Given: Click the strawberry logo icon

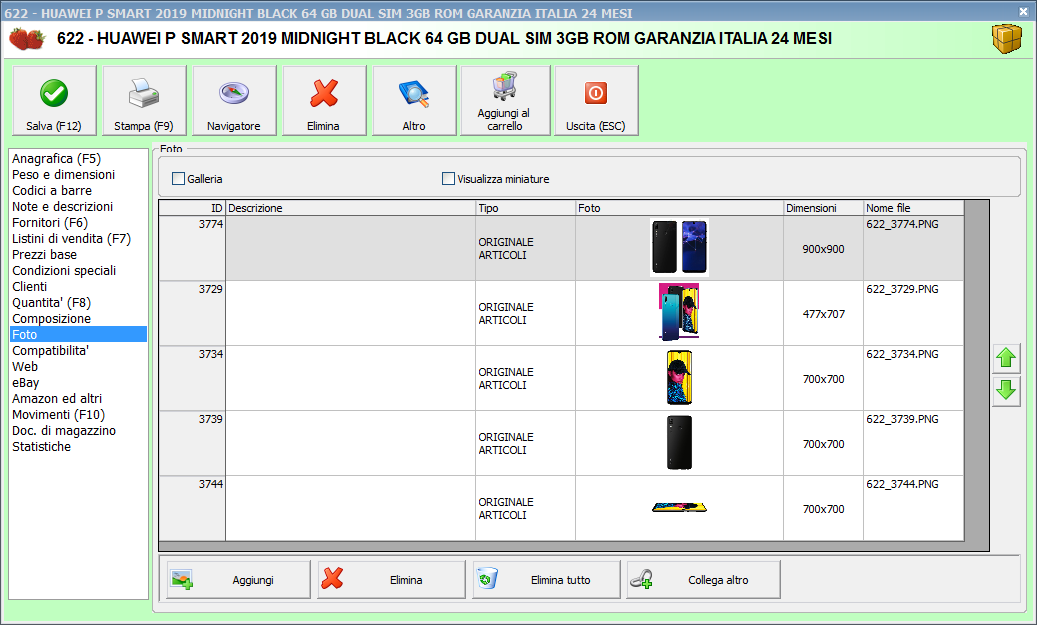Looking at the screenshot, I should coord(26,38).
